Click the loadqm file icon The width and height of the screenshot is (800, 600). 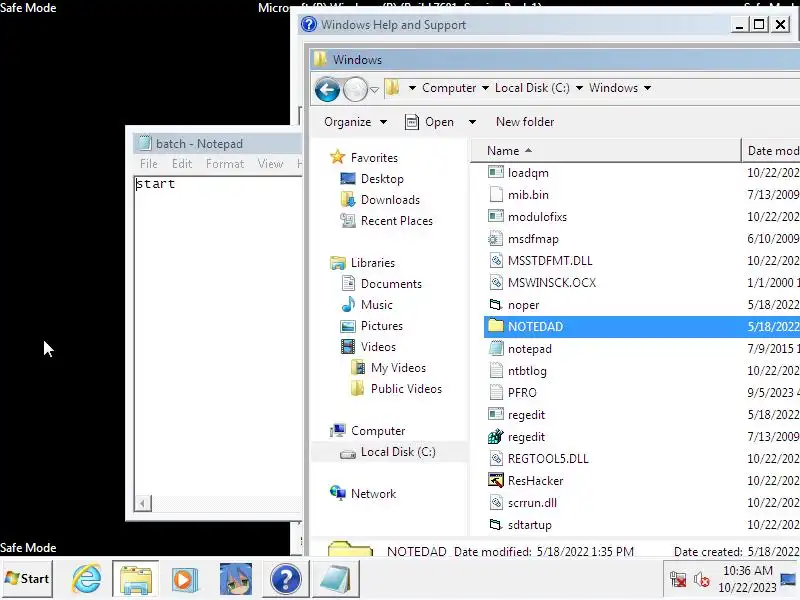pos(495,172)
